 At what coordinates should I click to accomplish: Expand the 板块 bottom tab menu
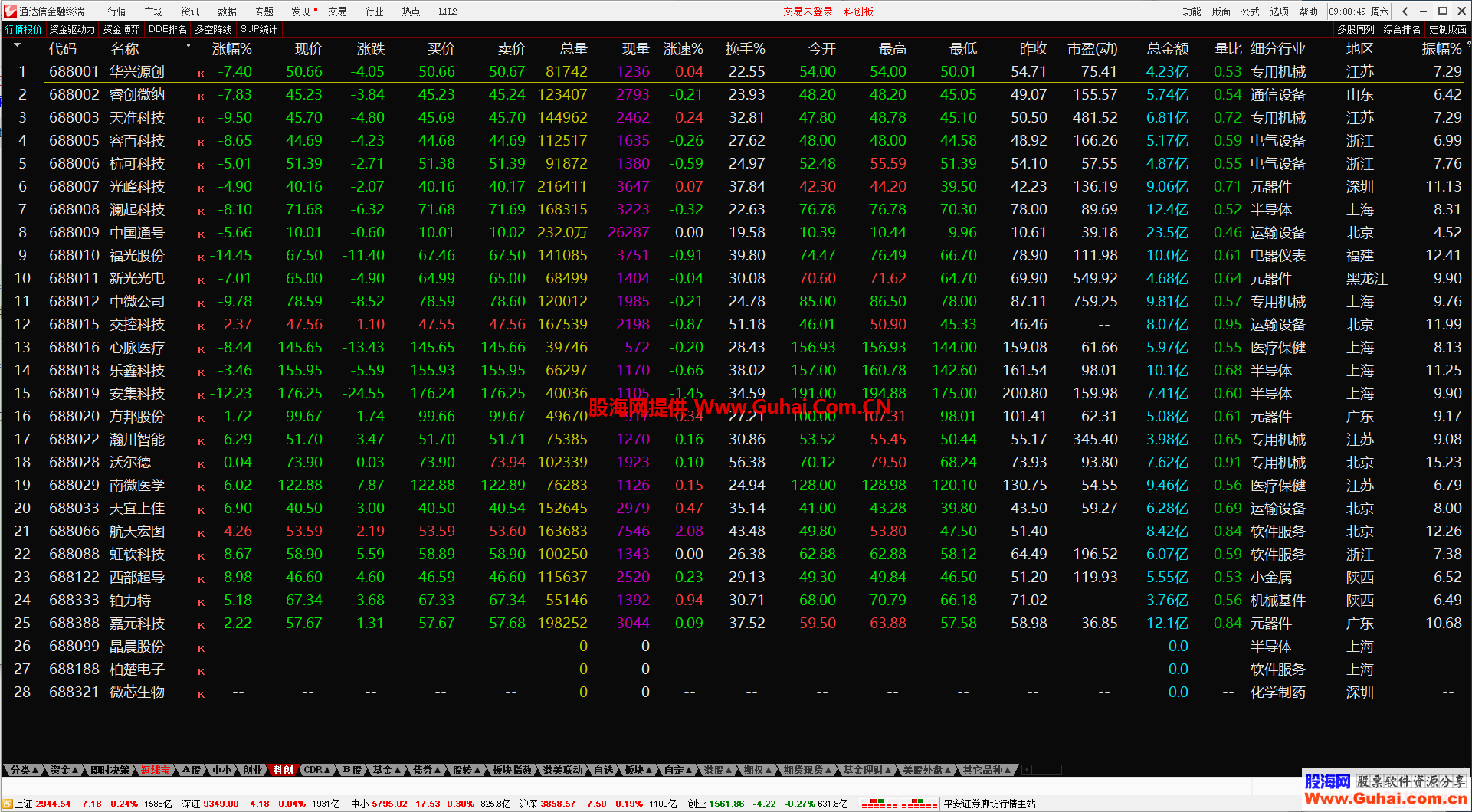[x=636, y=770]
